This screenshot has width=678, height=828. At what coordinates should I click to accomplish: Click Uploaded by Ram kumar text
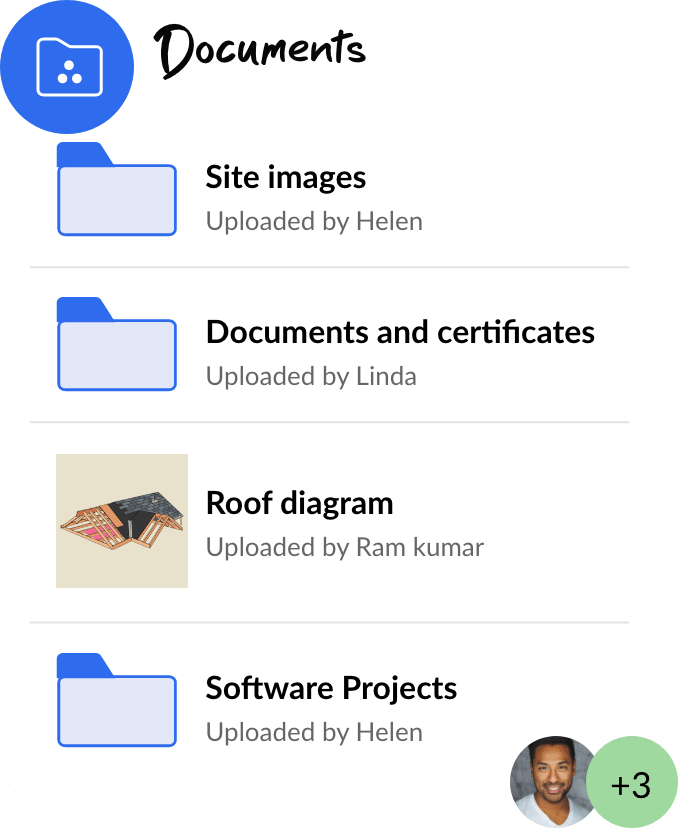344,547
